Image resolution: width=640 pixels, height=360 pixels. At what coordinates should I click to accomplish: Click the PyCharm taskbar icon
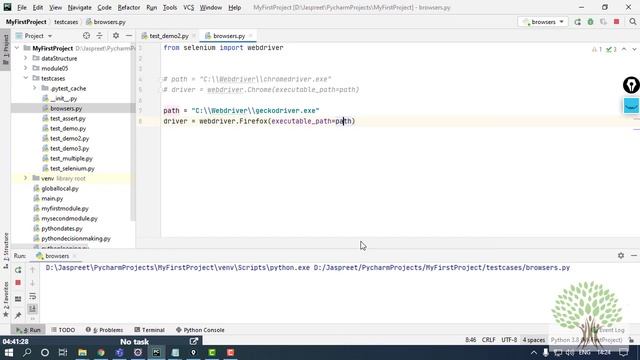point(156,352)
